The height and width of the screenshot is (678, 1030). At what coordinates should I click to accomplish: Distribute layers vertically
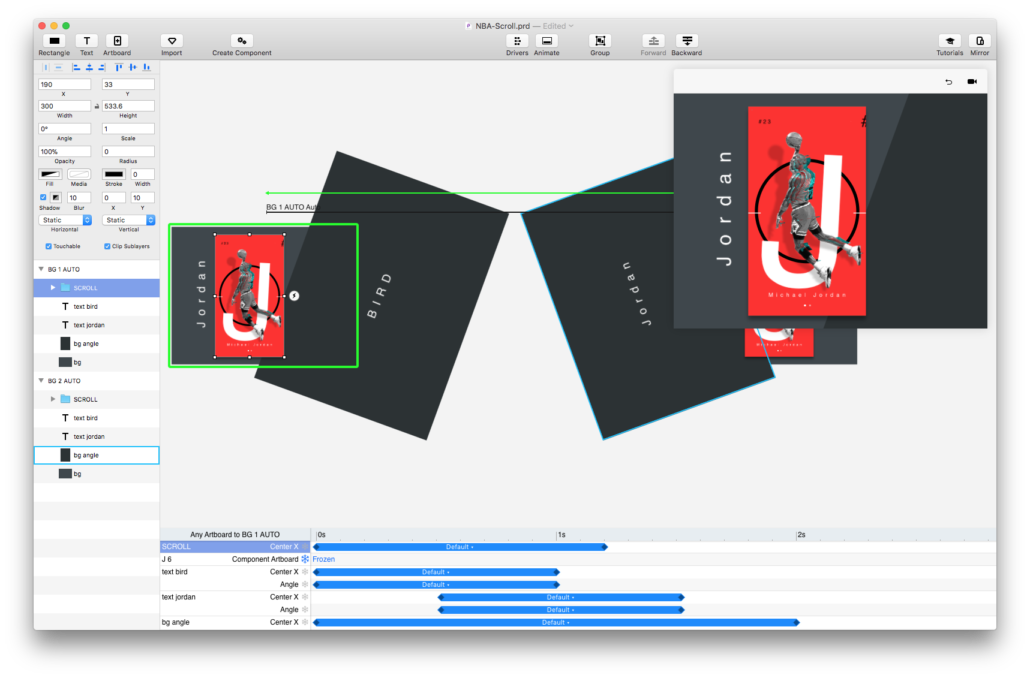coord(58,67)
